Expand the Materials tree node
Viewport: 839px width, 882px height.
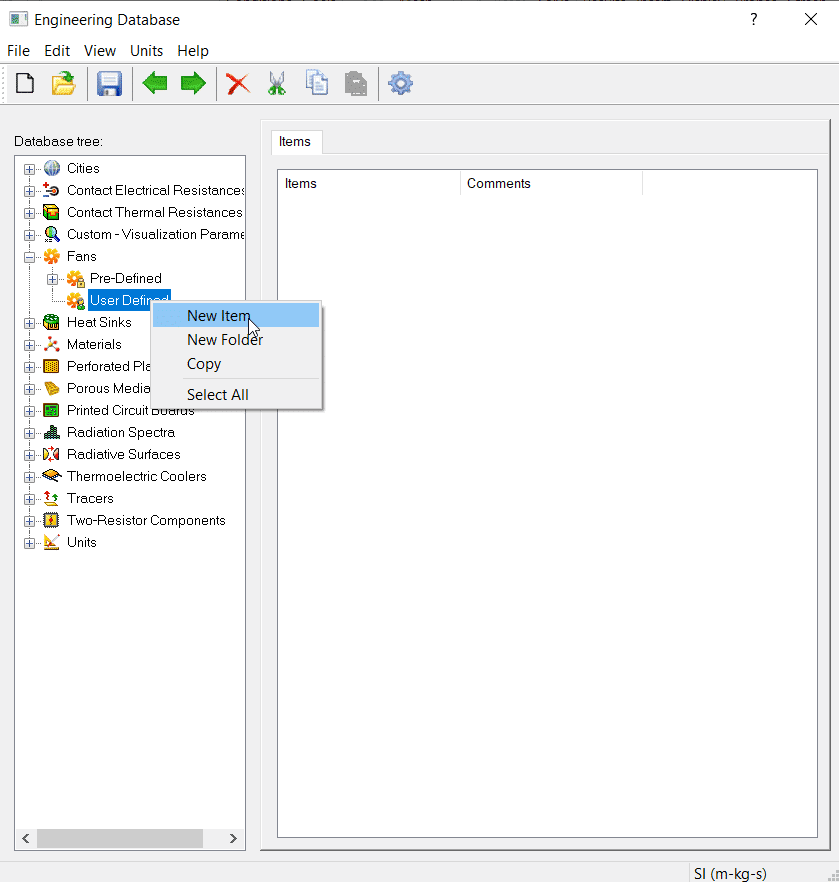coord(29,345)
